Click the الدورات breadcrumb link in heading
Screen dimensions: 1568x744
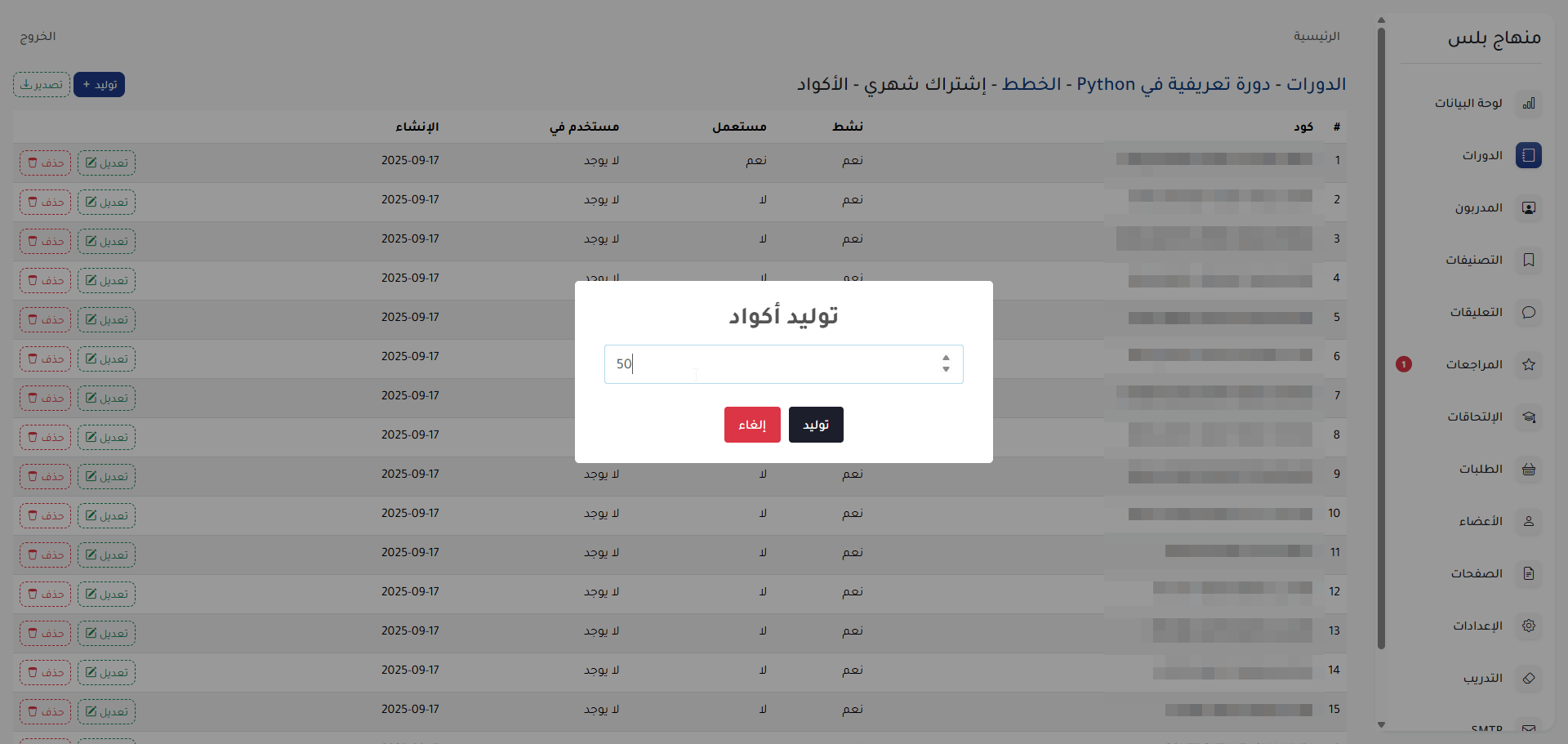(x=1316, y=84)
